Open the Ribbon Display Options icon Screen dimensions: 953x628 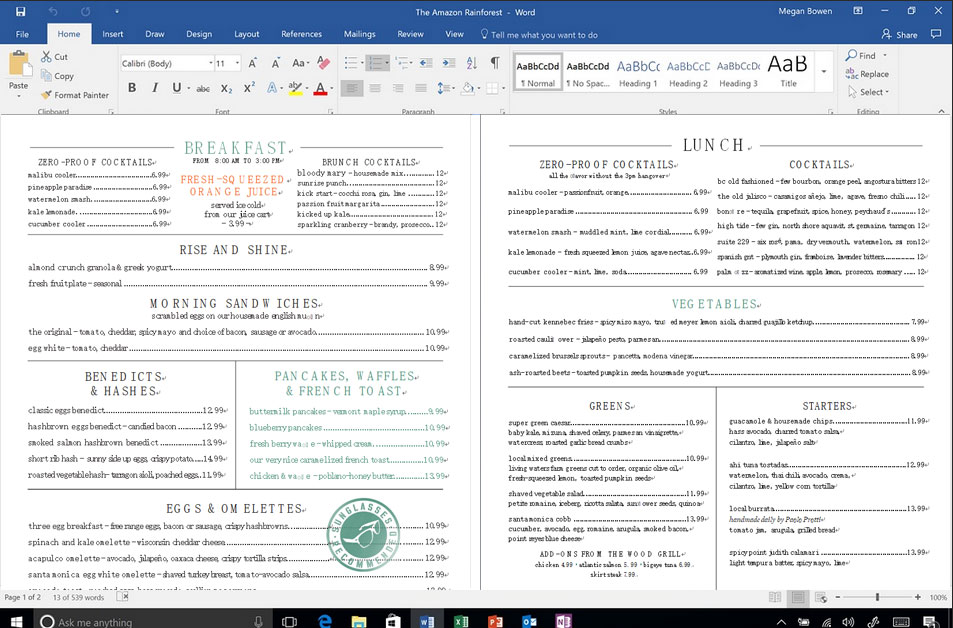click(858, 11)
